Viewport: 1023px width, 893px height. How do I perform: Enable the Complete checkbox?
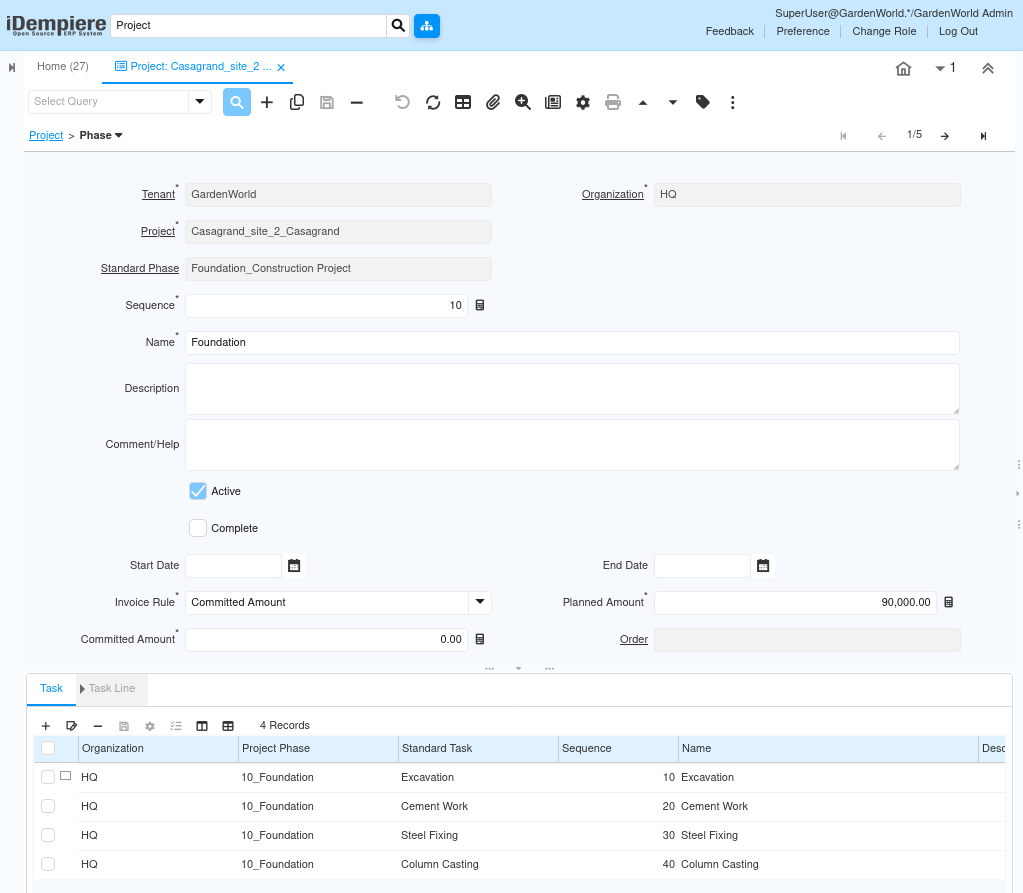tap(198, 528)
